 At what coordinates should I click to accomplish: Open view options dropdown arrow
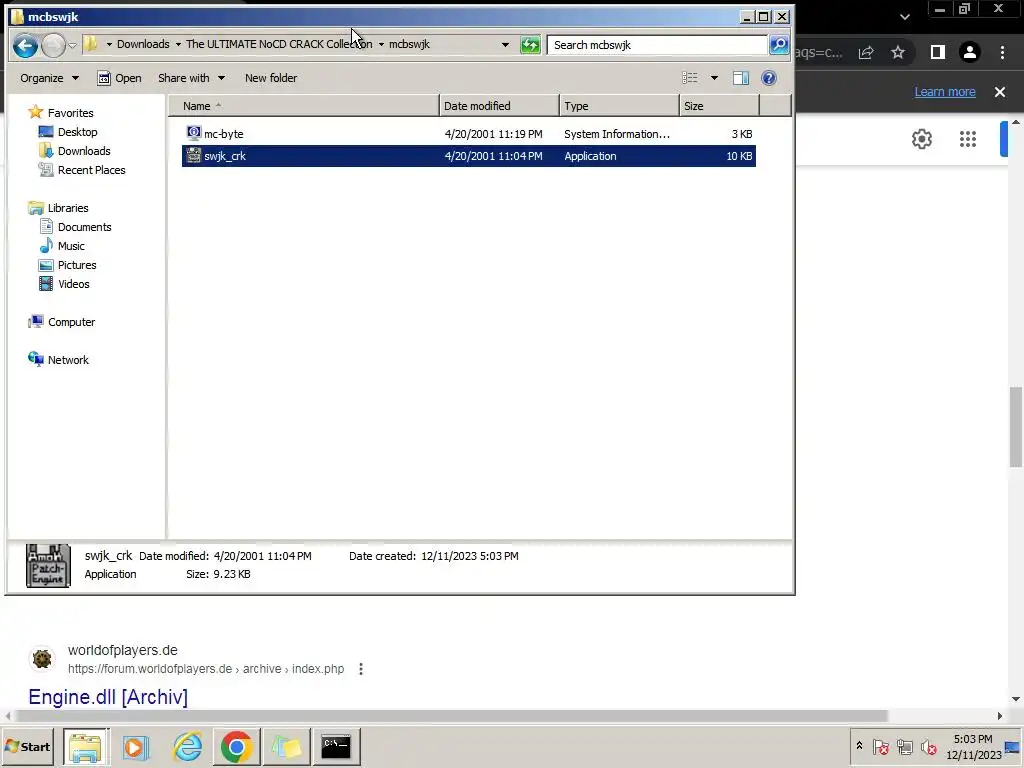714,78
